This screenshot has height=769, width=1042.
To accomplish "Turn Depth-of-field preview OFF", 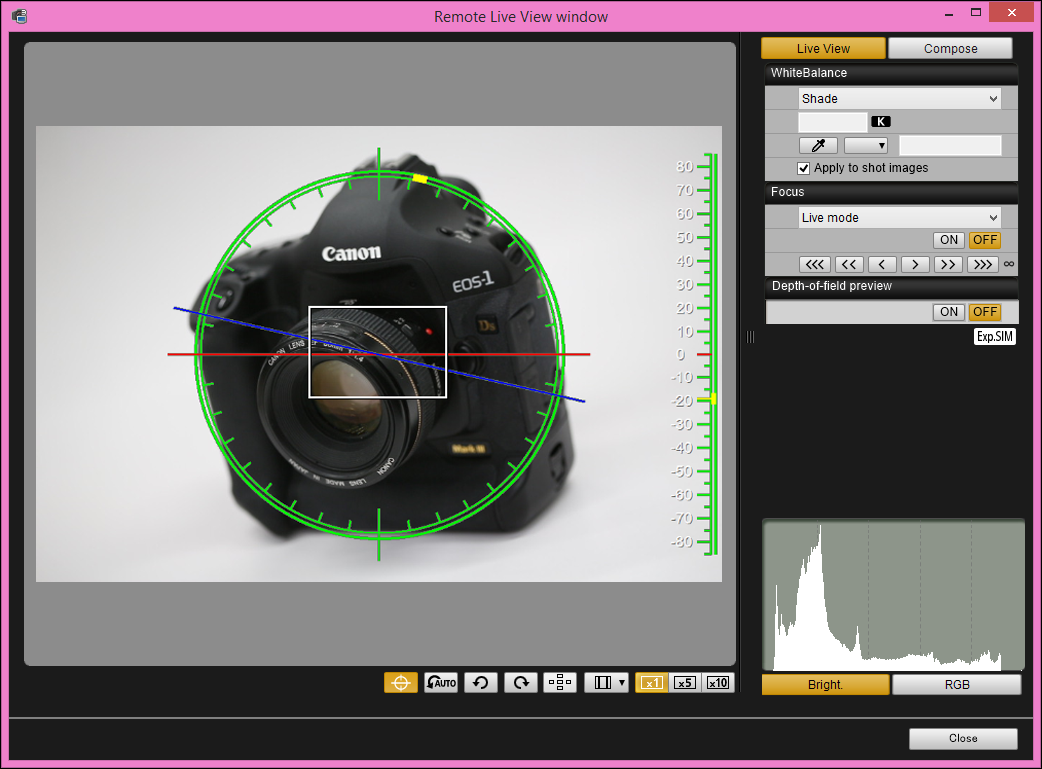I will pos(985,312).
